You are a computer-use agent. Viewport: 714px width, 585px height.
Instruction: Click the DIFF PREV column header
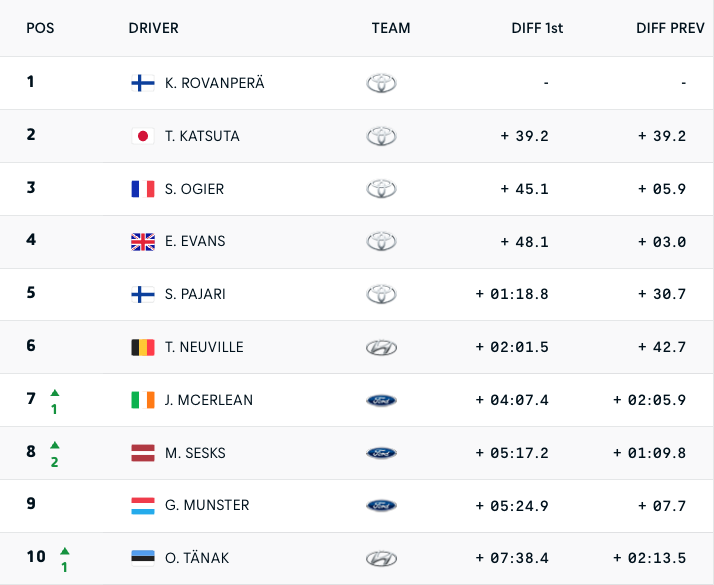670,28
